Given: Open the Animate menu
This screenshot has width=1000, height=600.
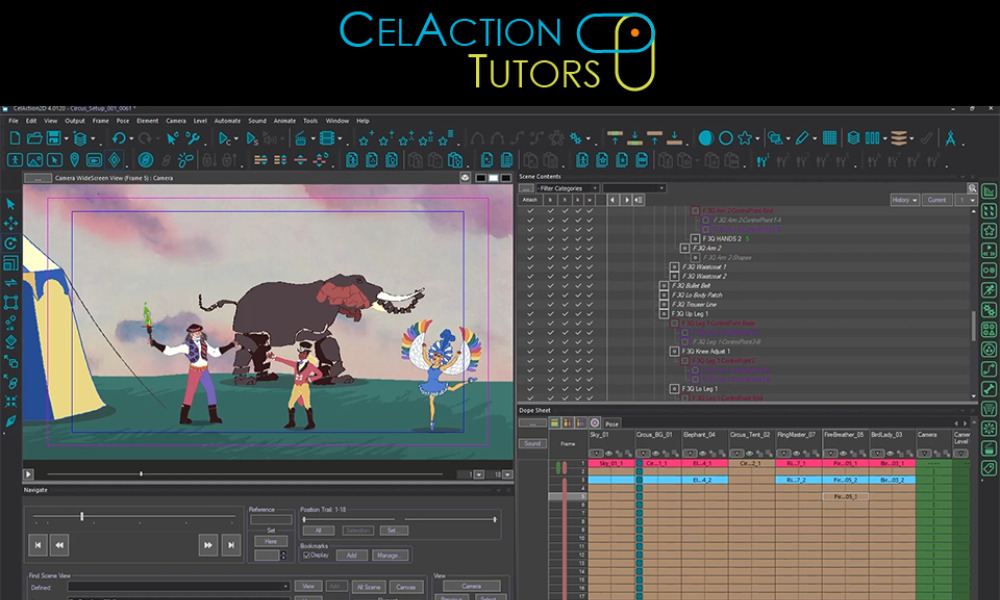Looking at the screenshot, I should pyautogui.click(x=284, y=121).
